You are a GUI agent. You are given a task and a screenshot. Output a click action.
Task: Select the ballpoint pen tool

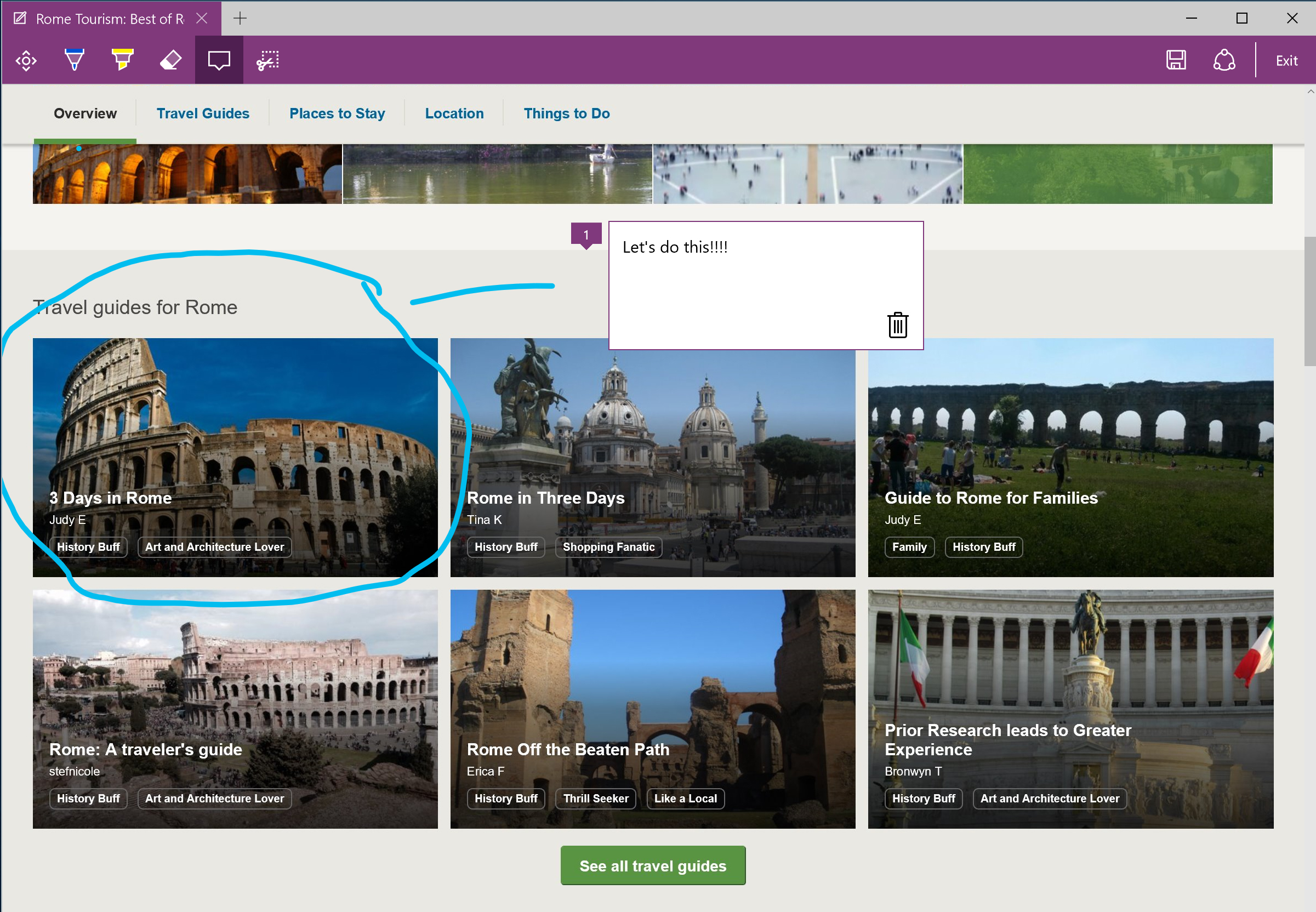tap(73, 59)
